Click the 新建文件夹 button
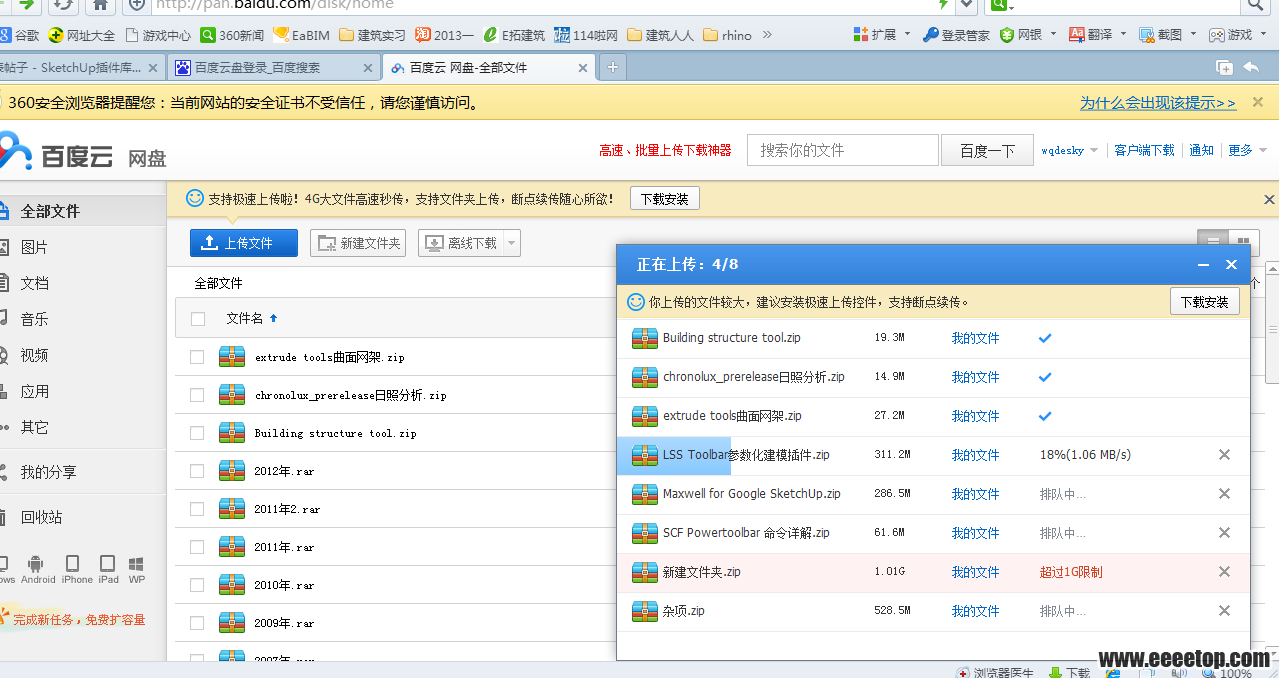 pos(358,243)
